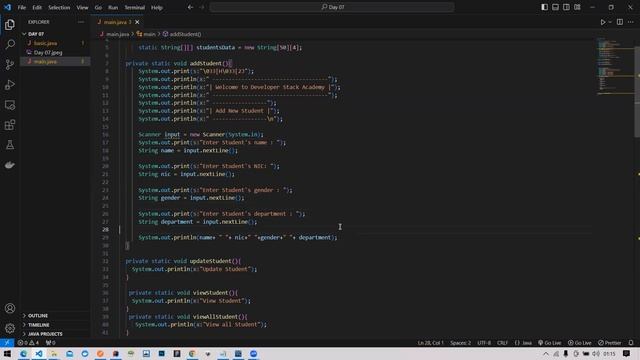Open the Run dropdown arrow beside play button

click(x=610, y=22)
